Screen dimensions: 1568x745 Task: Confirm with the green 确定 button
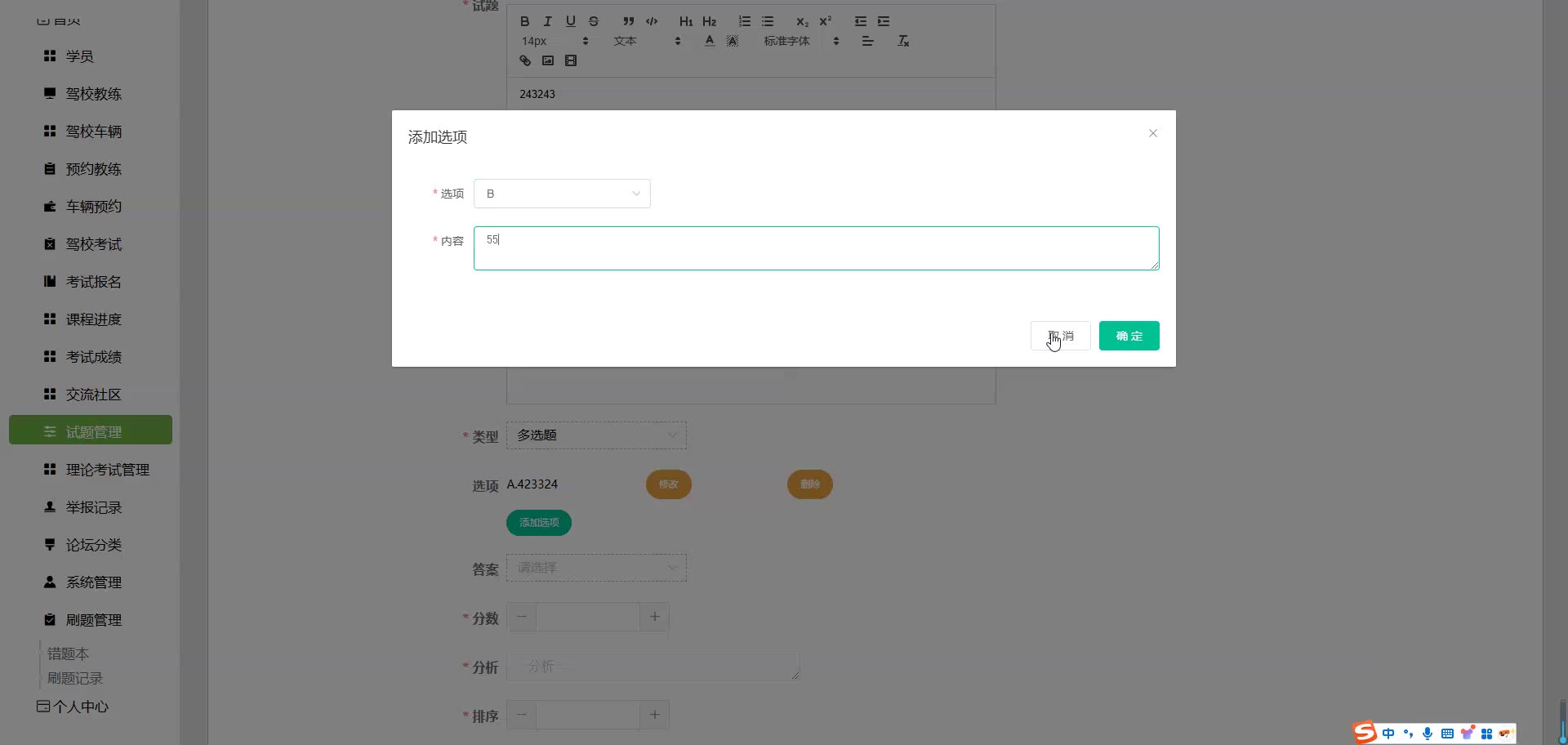click(x=1129, y=336)
